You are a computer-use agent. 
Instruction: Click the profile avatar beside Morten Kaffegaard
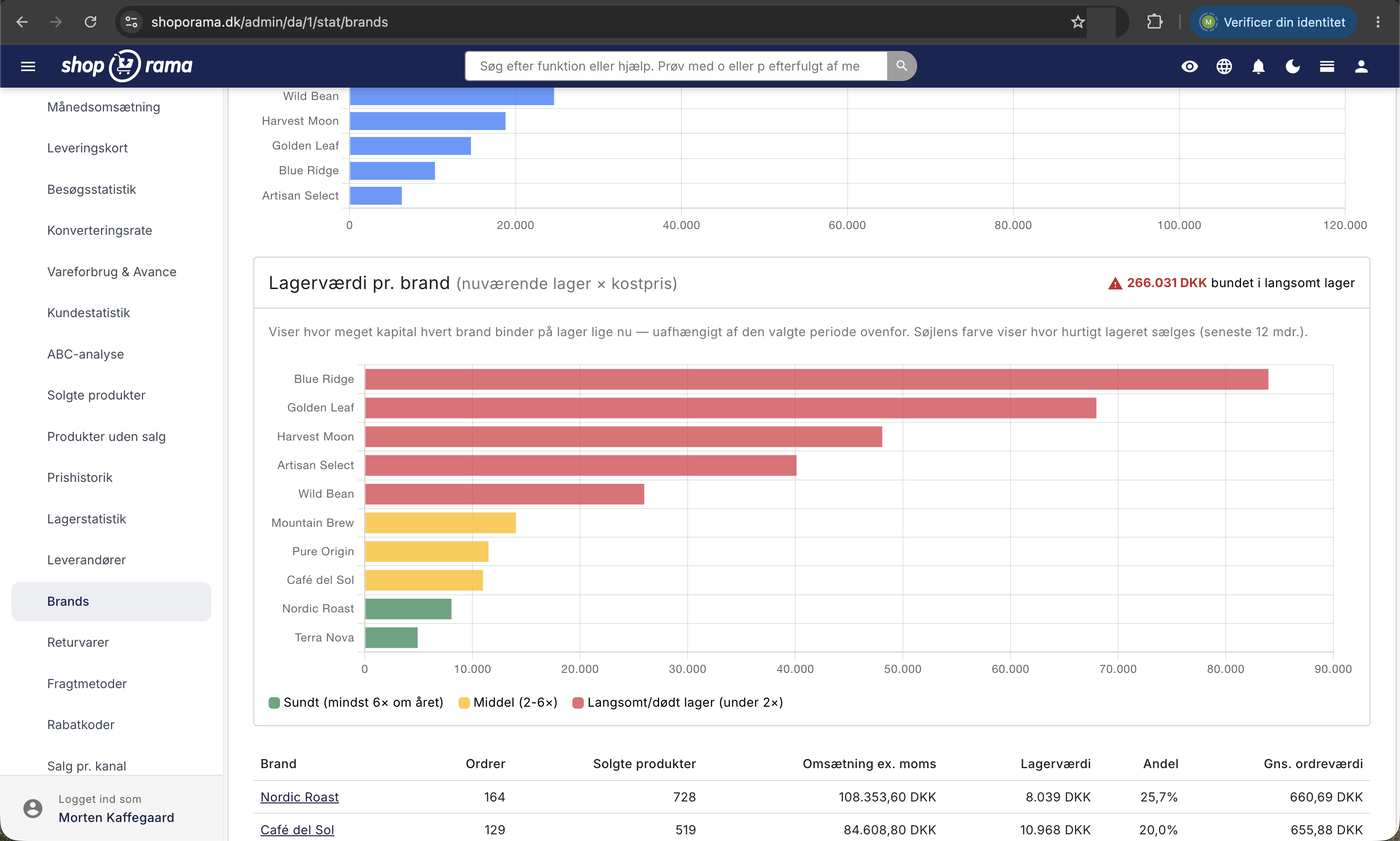pyautogui.click(x=33, y=808)
